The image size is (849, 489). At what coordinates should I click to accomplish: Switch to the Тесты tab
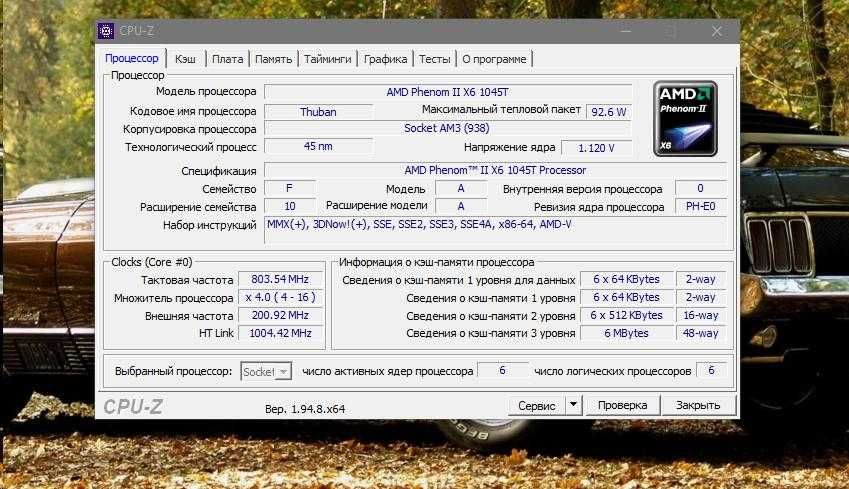pos(435,59)
